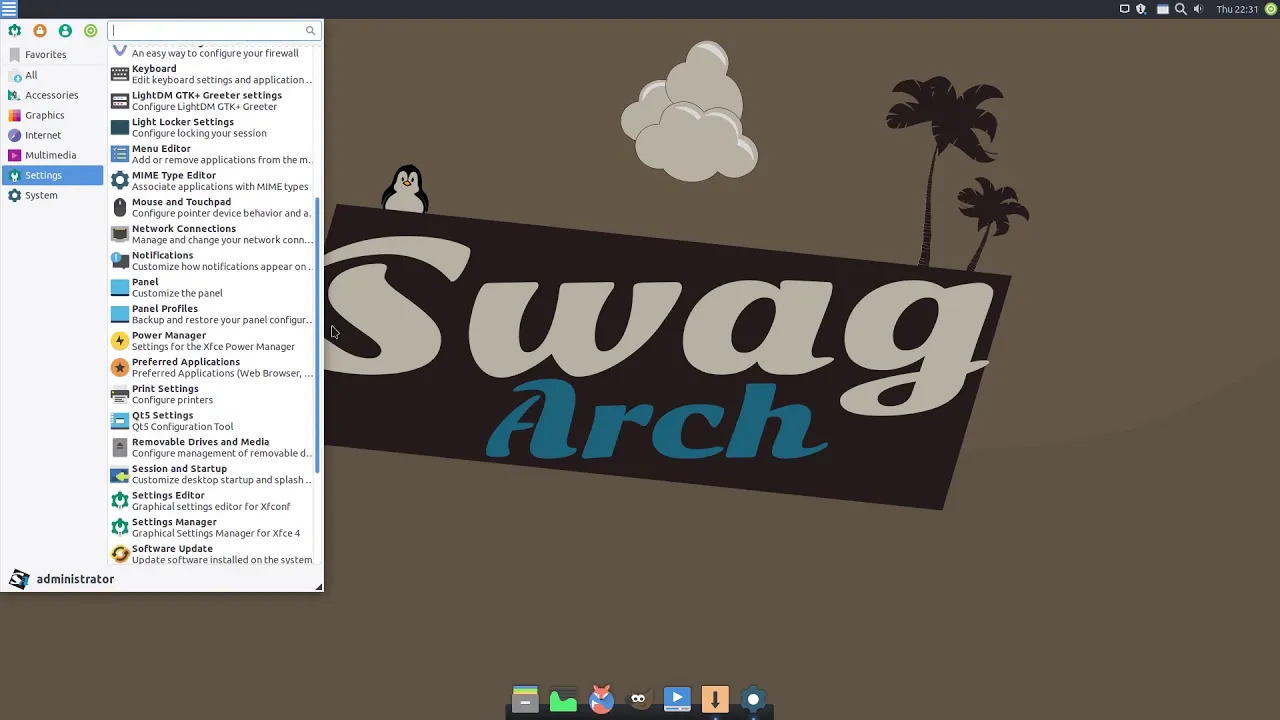The width and height of the screenshot is (1280, 720).
Task: Launch the Menu Editor
Action: pos(211,155)
